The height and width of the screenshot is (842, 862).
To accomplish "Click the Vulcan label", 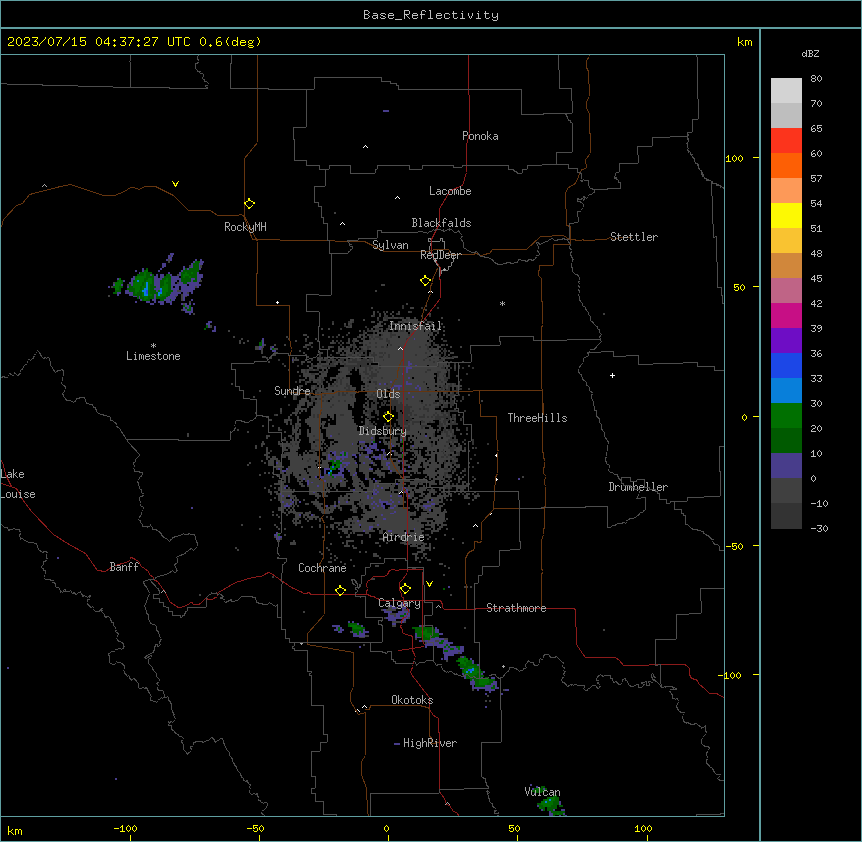I will 542,792.
